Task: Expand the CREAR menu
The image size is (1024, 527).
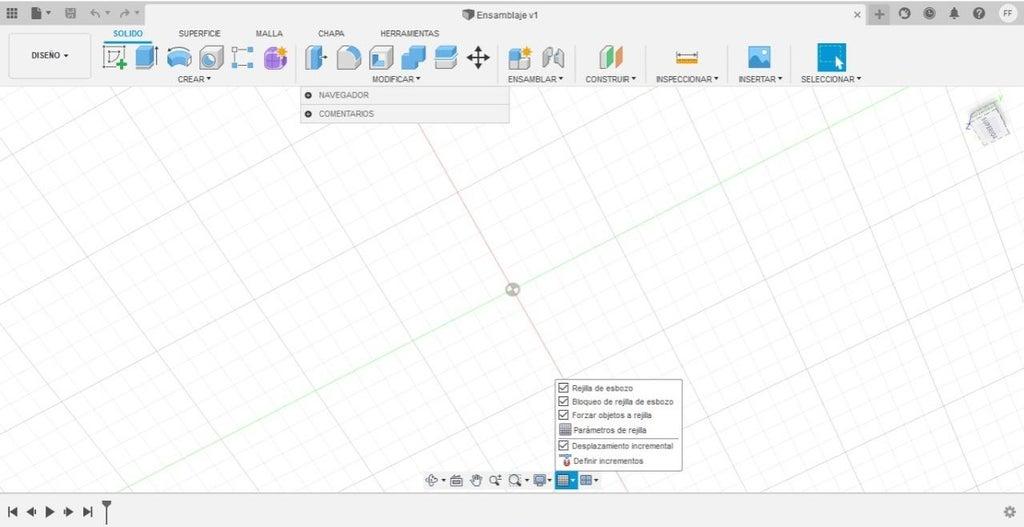Action: point(195,79)
